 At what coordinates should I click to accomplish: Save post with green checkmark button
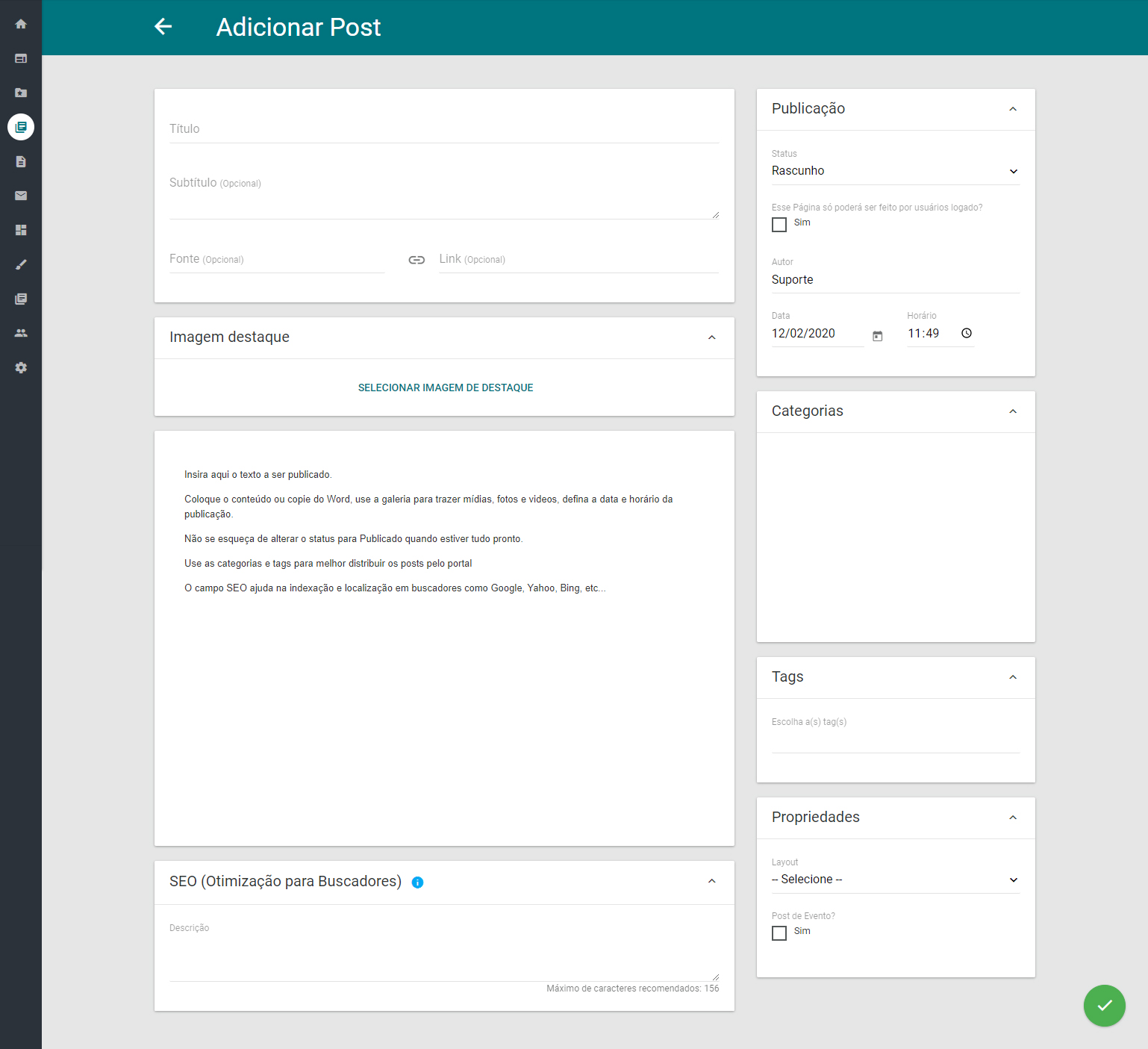tap(1105, 1006)
